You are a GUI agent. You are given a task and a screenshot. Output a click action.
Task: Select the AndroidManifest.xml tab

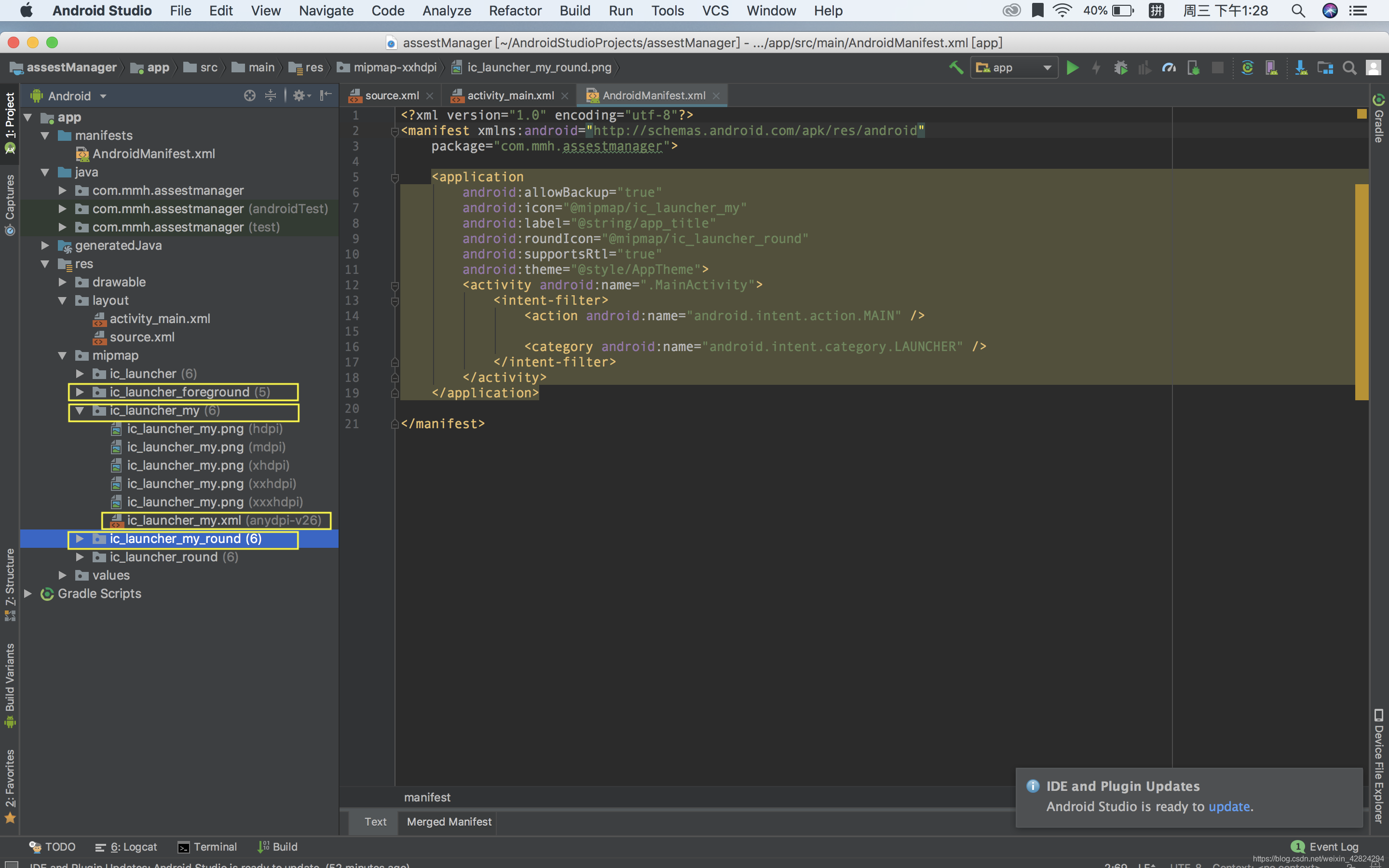(653, 94)
